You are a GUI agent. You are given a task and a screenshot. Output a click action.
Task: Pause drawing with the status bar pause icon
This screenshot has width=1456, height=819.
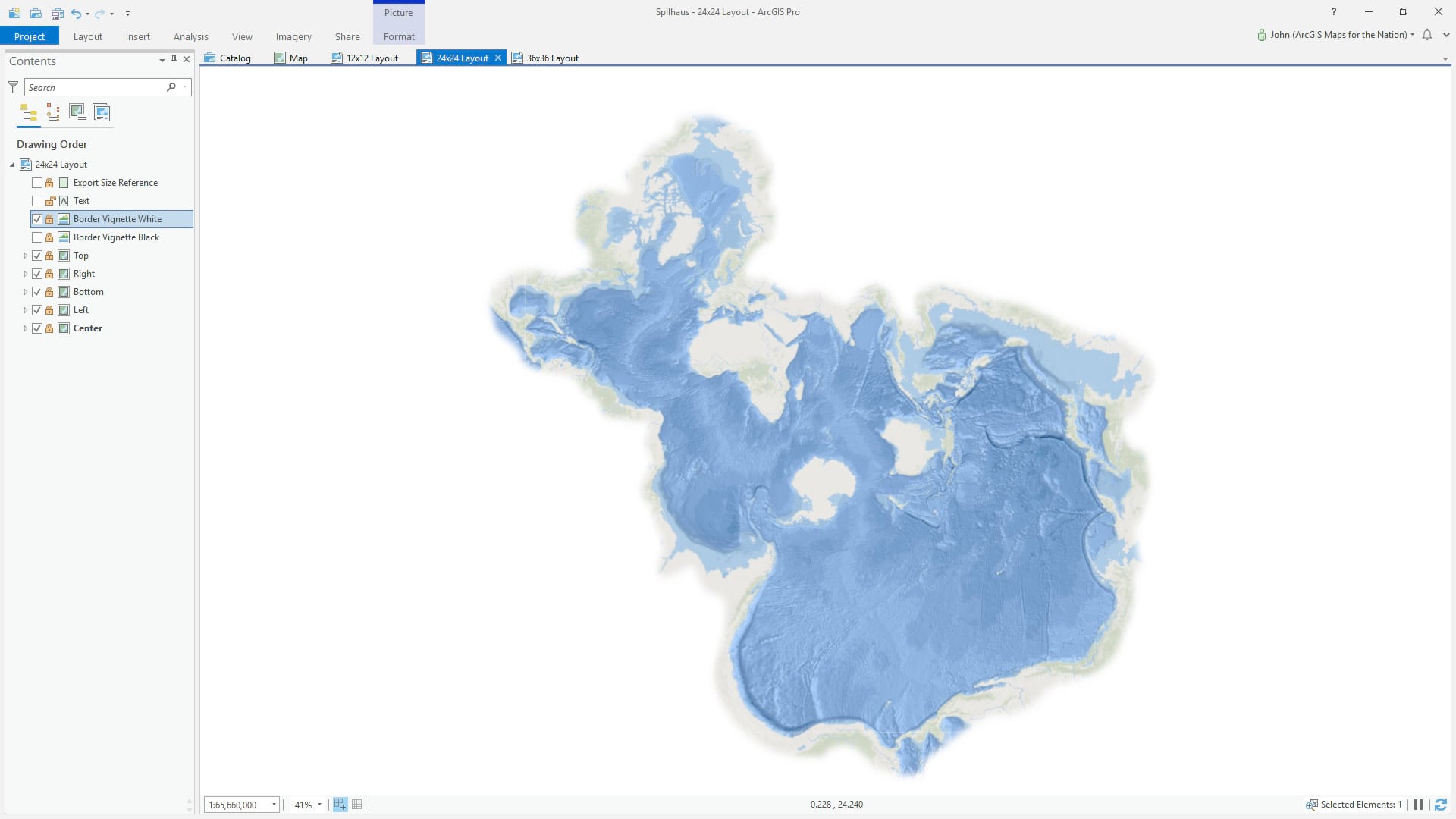pyautogui.click(x=1418, y=805)
